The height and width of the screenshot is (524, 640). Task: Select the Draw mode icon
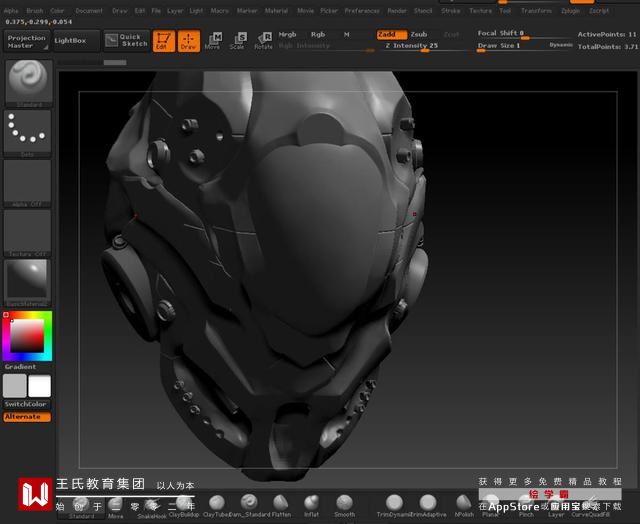(189, 41)
